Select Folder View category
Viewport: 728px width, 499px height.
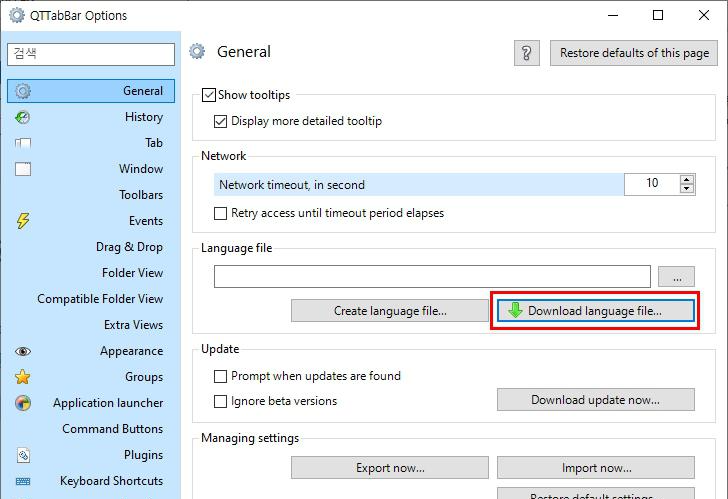(91, 273)
